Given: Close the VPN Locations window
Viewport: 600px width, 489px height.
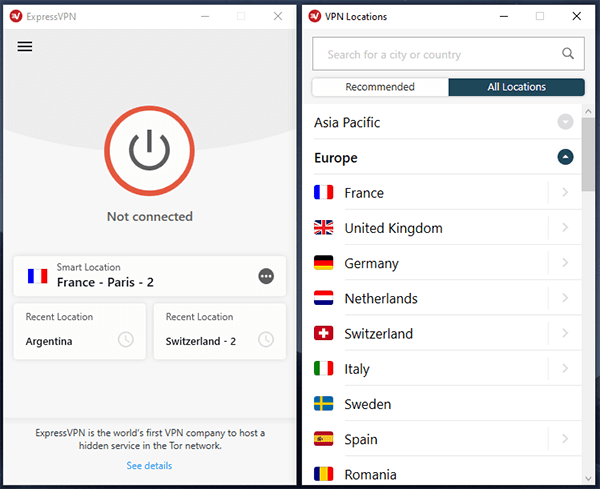Looking at the screenshot, I should coord(577,16).
